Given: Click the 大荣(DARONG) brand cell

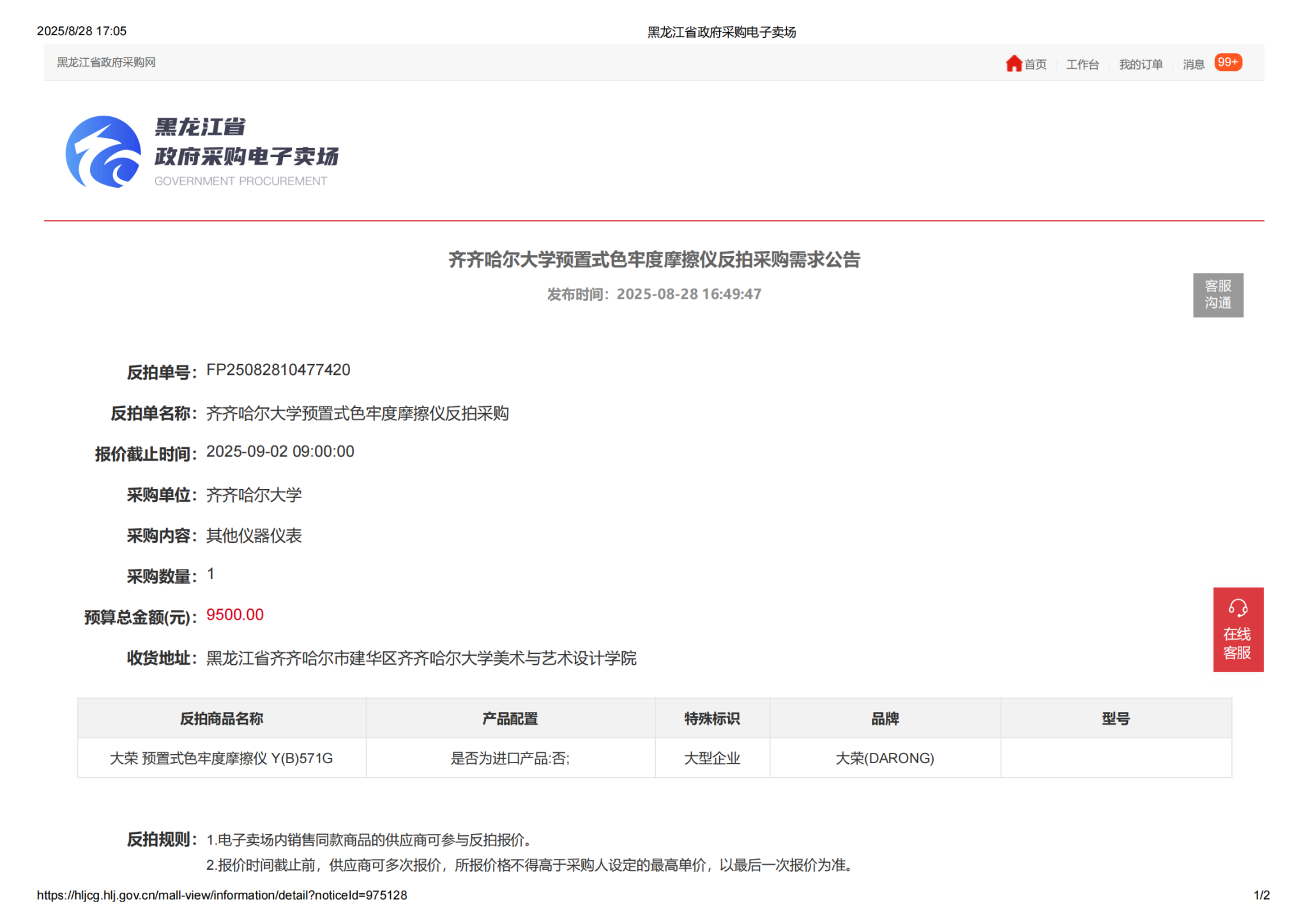Looking at the screenshot, I should [x=885, y=758].
